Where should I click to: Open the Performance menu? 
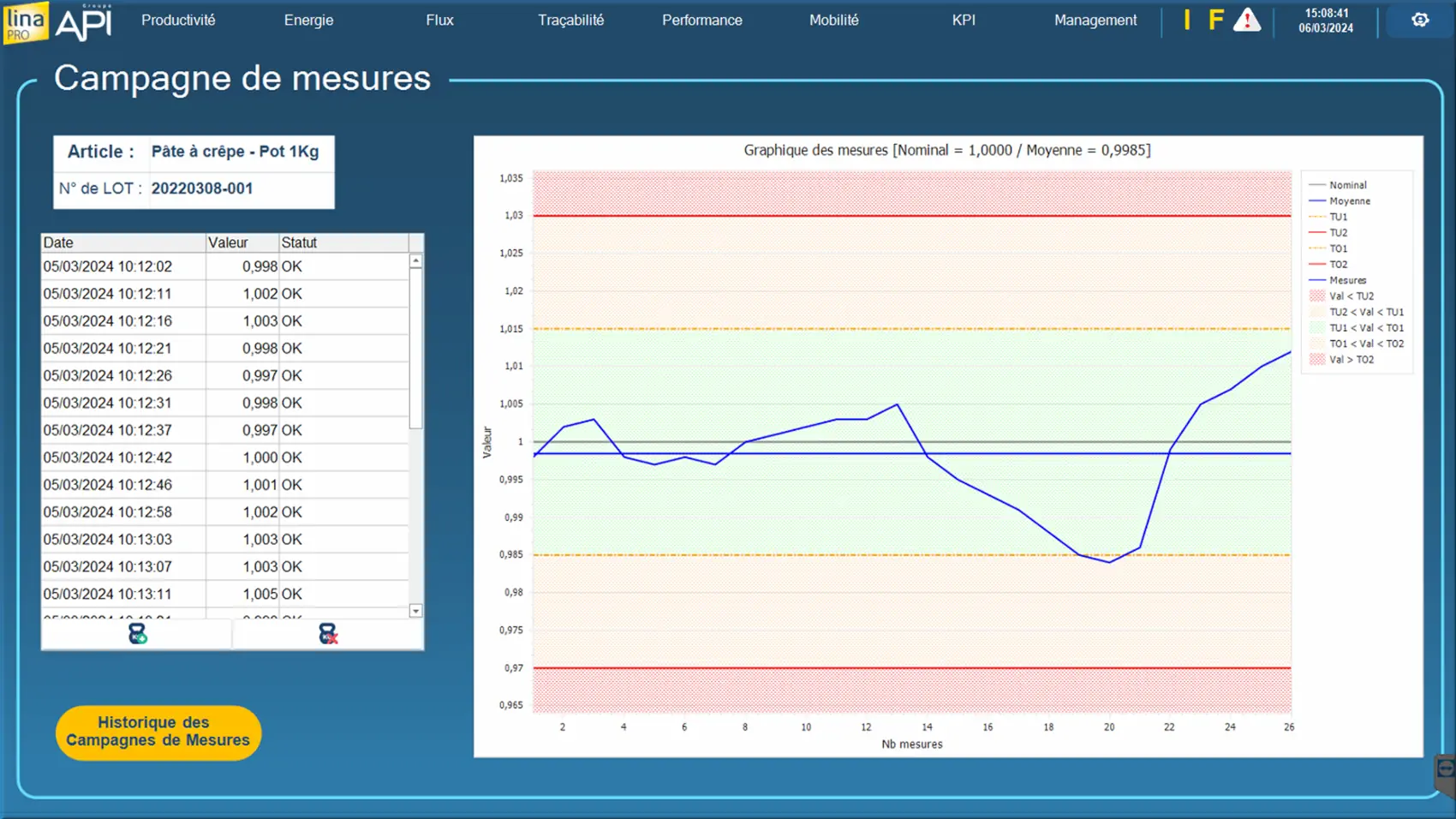coord(701,21)
